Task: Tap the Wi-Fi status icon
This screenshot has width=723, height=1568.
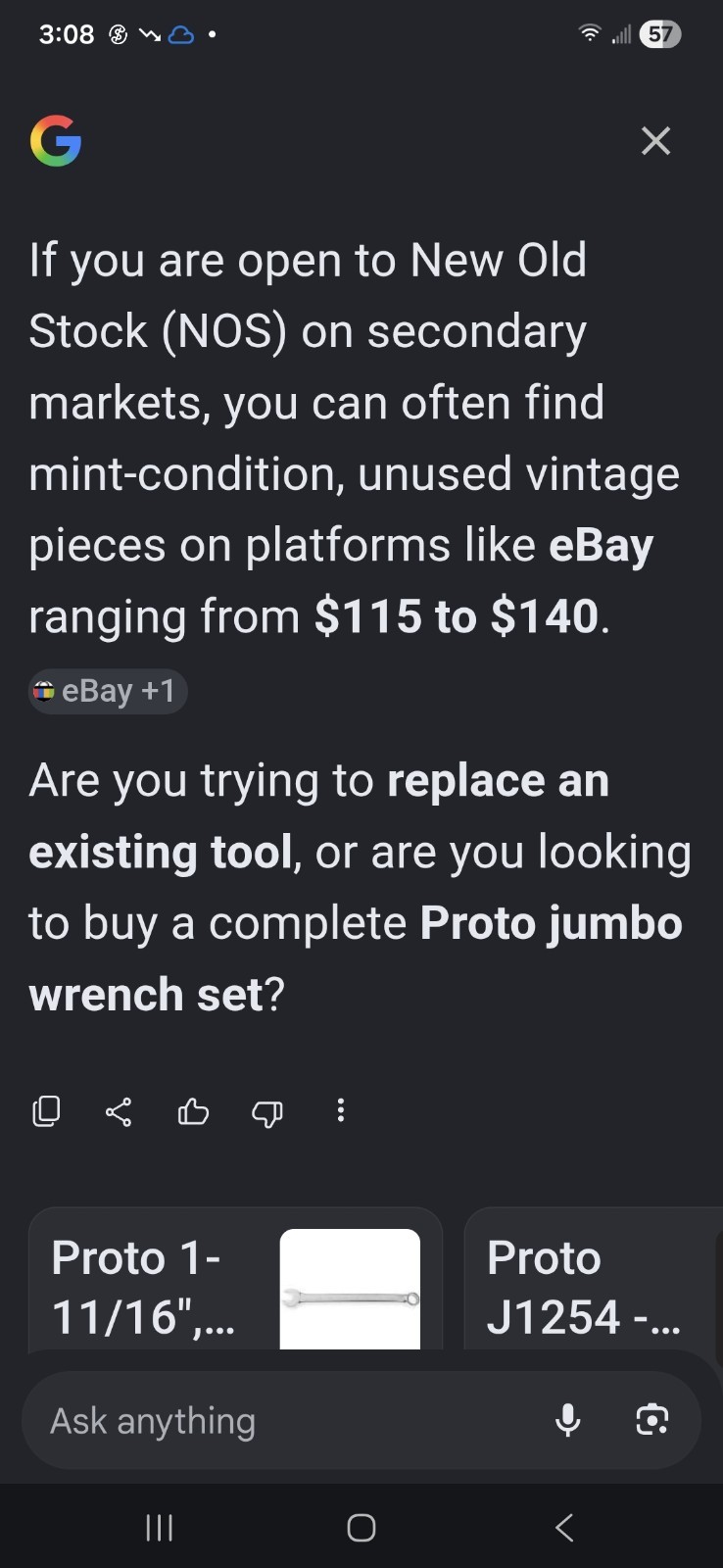Action: [590, 33]
